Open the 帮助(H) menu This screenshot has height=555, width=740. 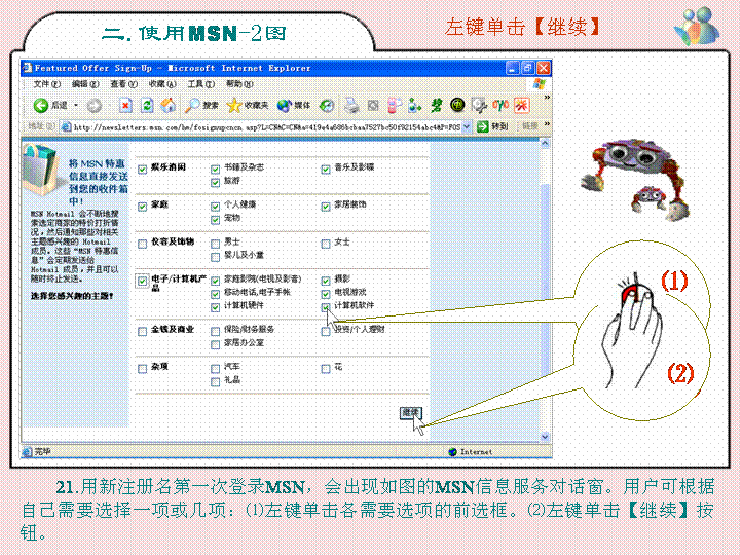coord(239,84)
